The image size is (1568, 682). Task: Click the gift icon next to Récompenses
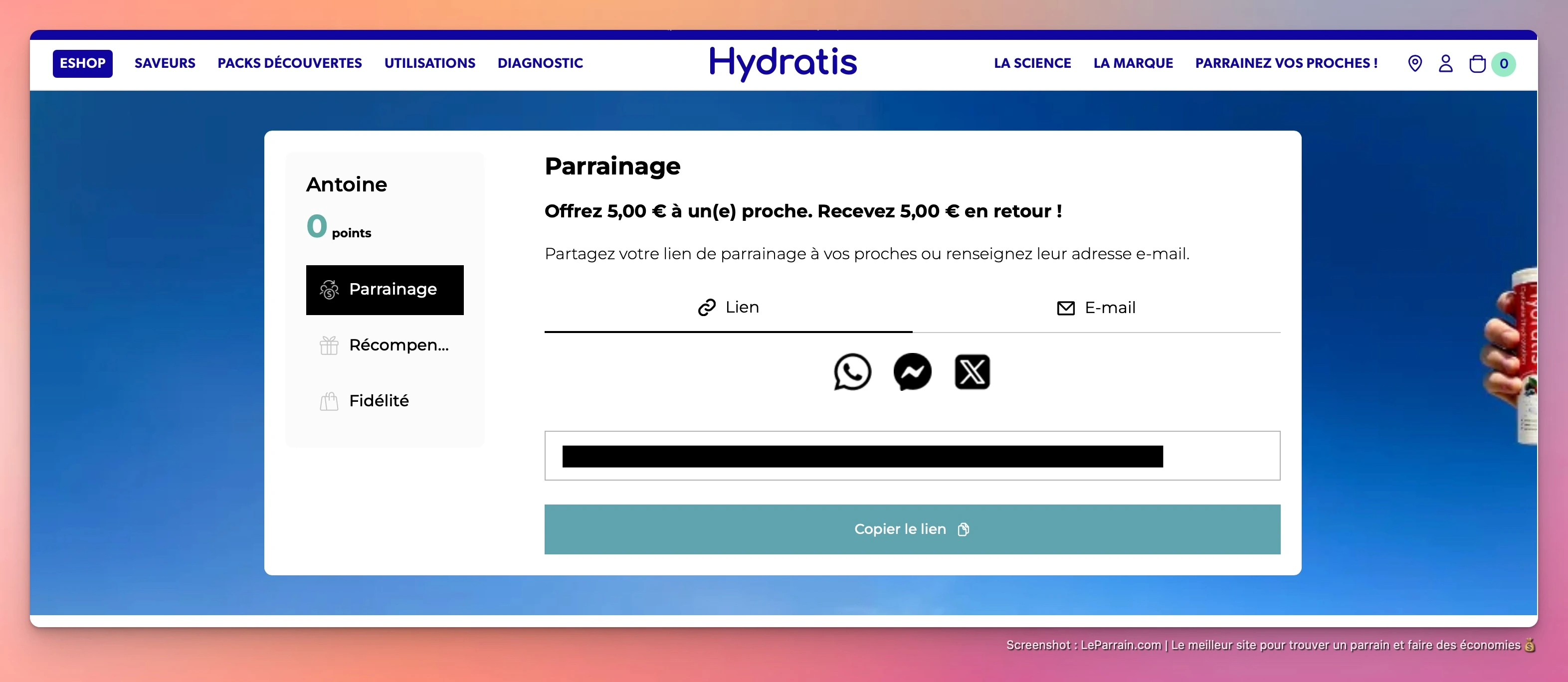(x=329, y=345)
